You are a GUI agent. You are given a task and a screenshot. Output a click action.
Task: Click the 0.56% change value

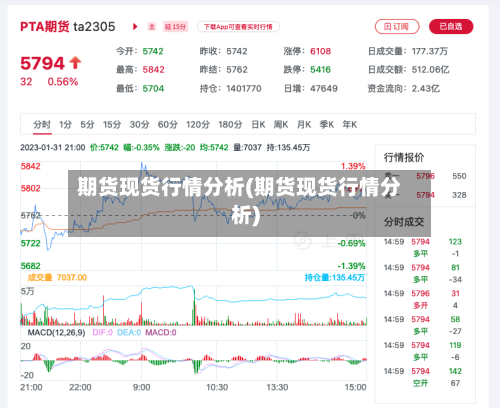pyautogui.click(x=63, y=82)
